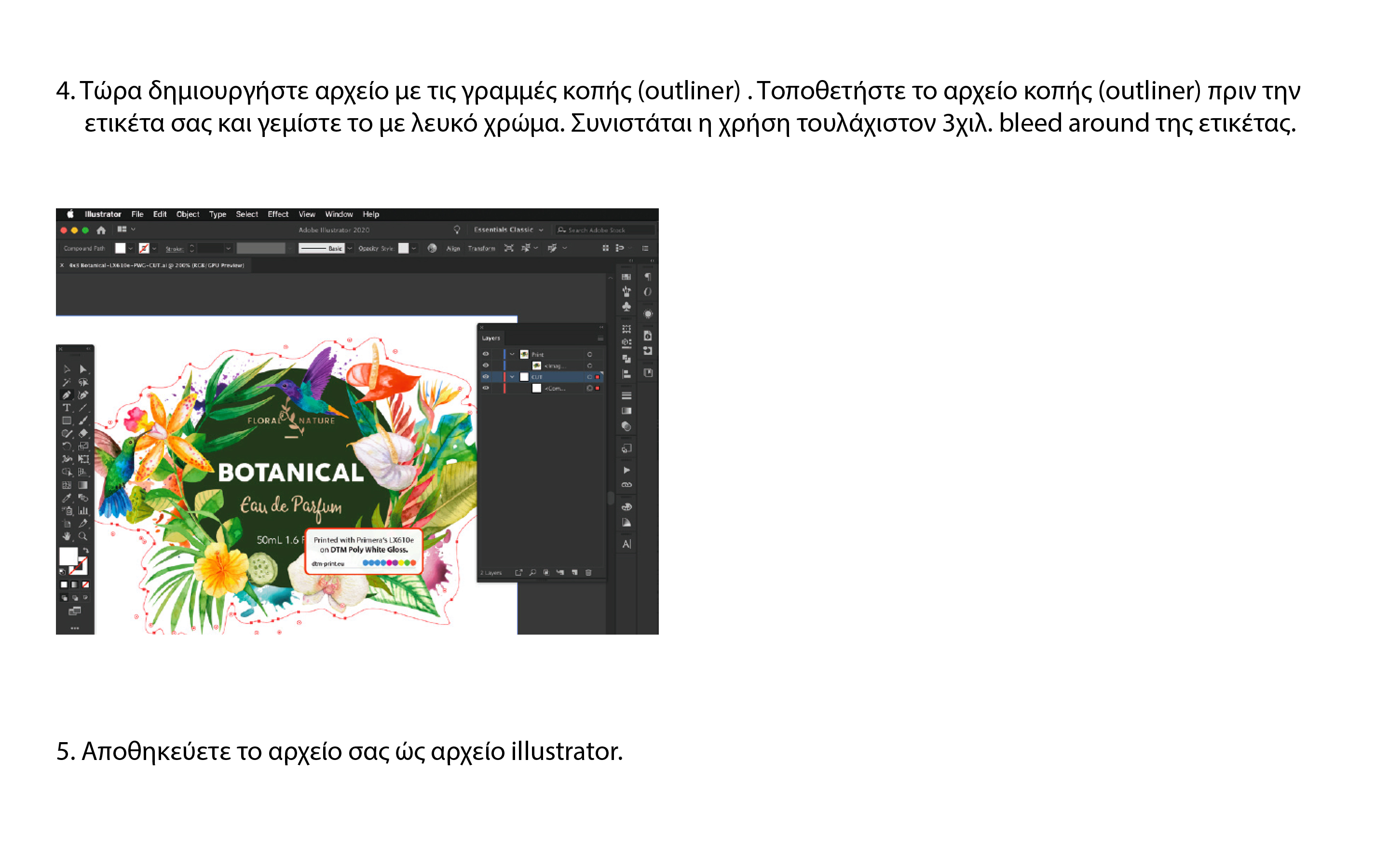Image resolution: width=1389 pixels, height=868 pixels.
Task: Select the Layers panel tab
Action: click(491, 338)
